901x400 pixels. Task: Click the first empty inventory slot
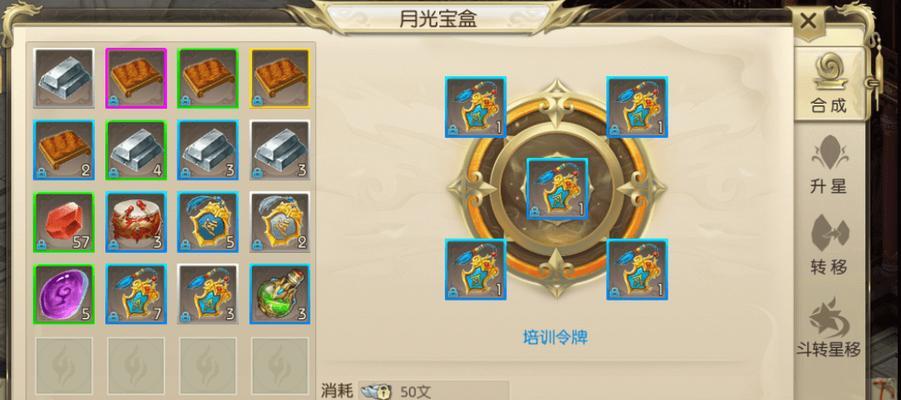64,366
